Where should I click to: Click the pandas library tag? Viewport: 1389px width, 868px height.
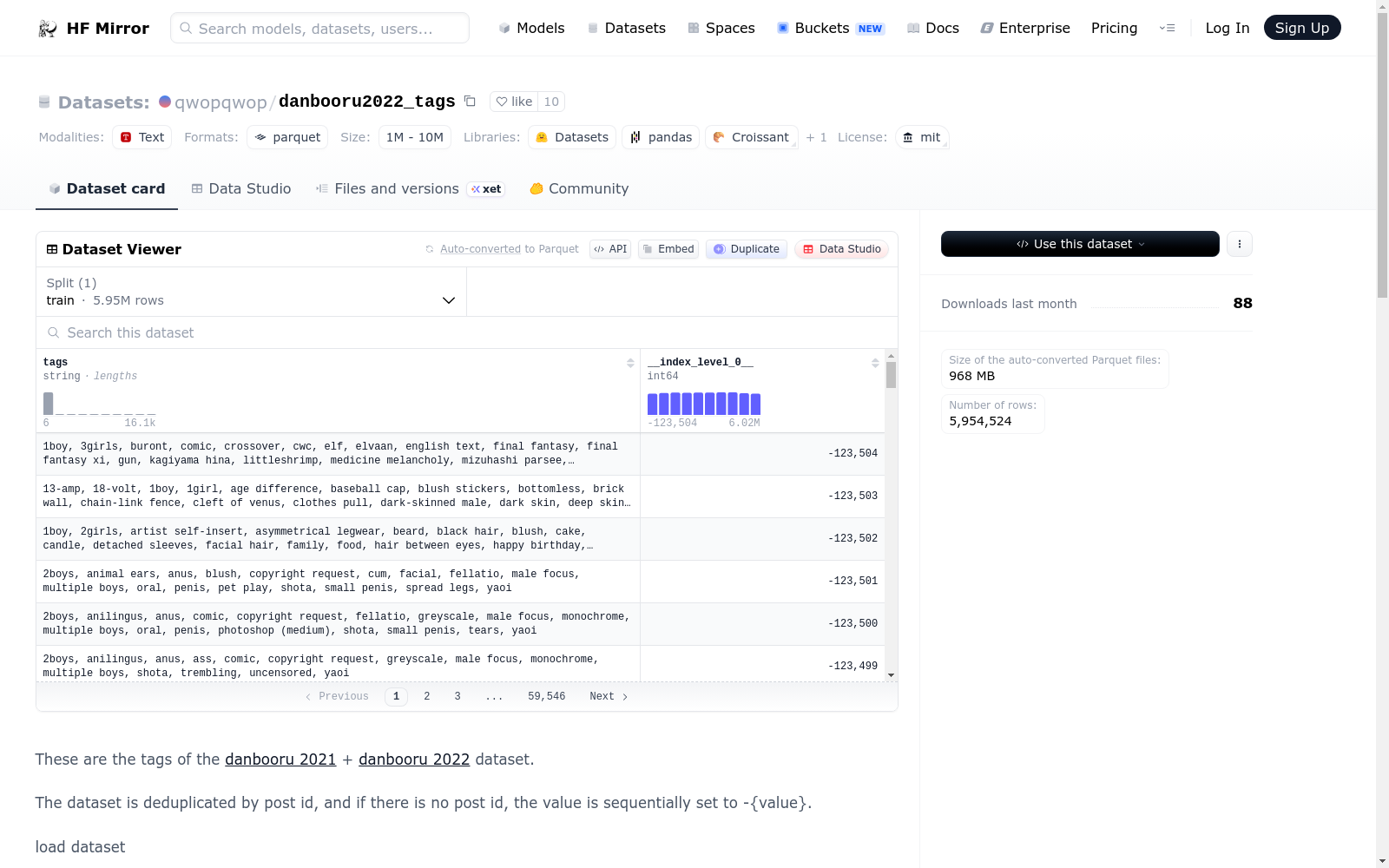[x=661, y=137]
